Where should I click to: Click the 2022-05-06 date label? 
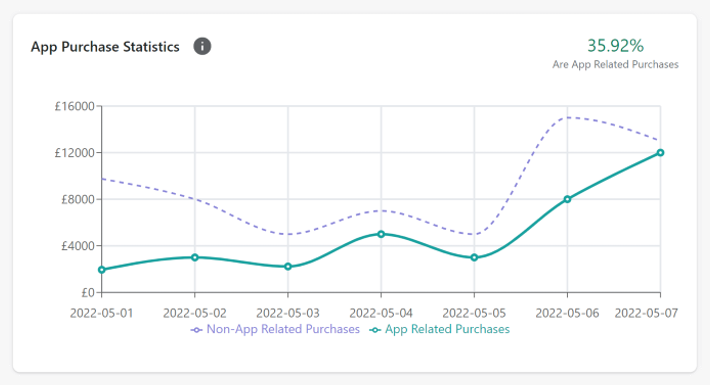coord(567,313)
